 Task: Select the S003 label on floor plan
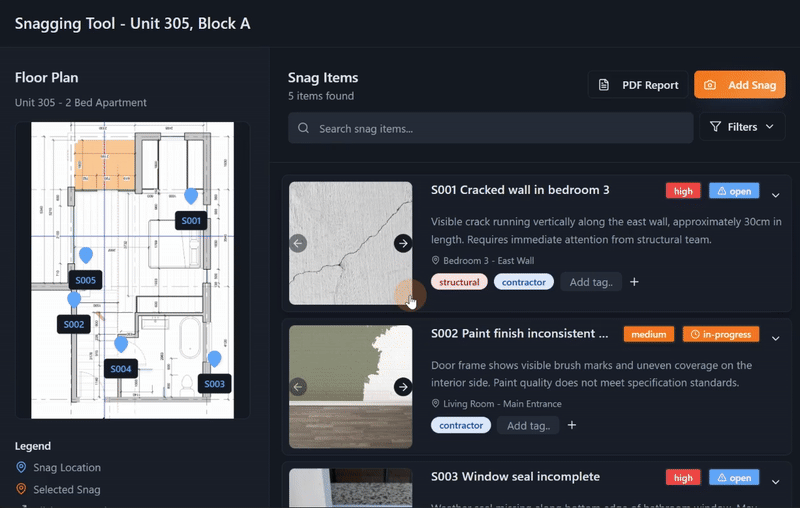pos(214,384)
